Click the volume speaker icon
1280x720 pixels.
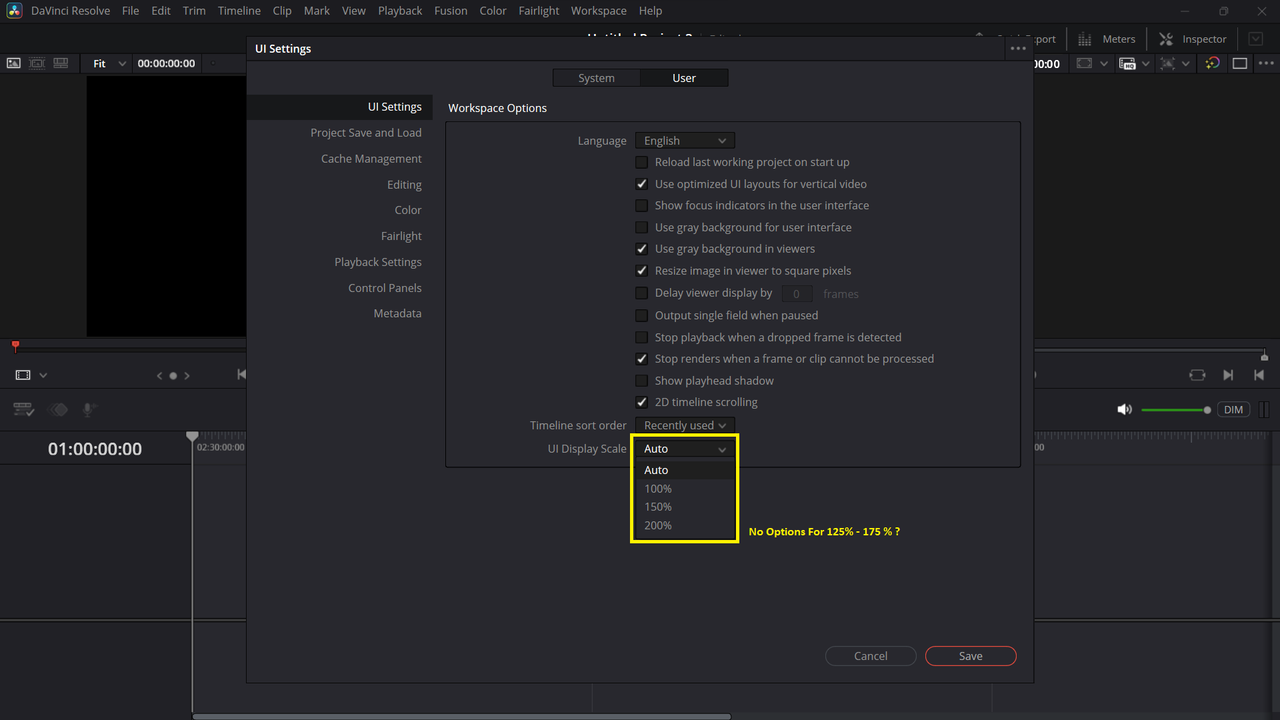(x=1125, y=410)
